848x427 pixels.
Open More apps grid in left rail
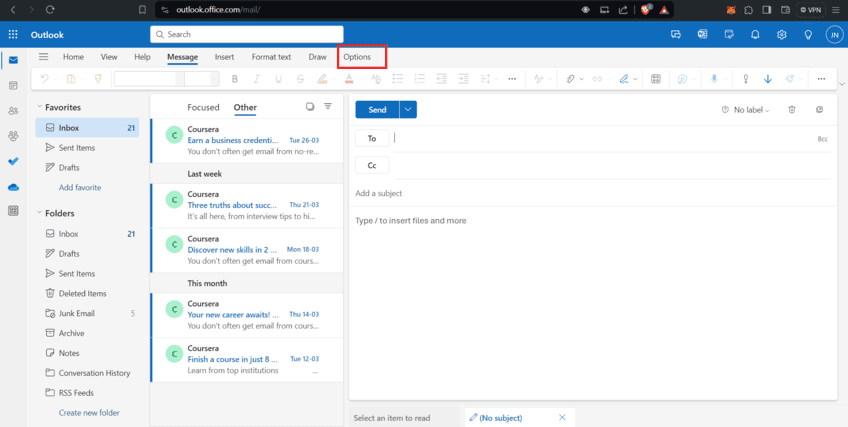point(13,211)
